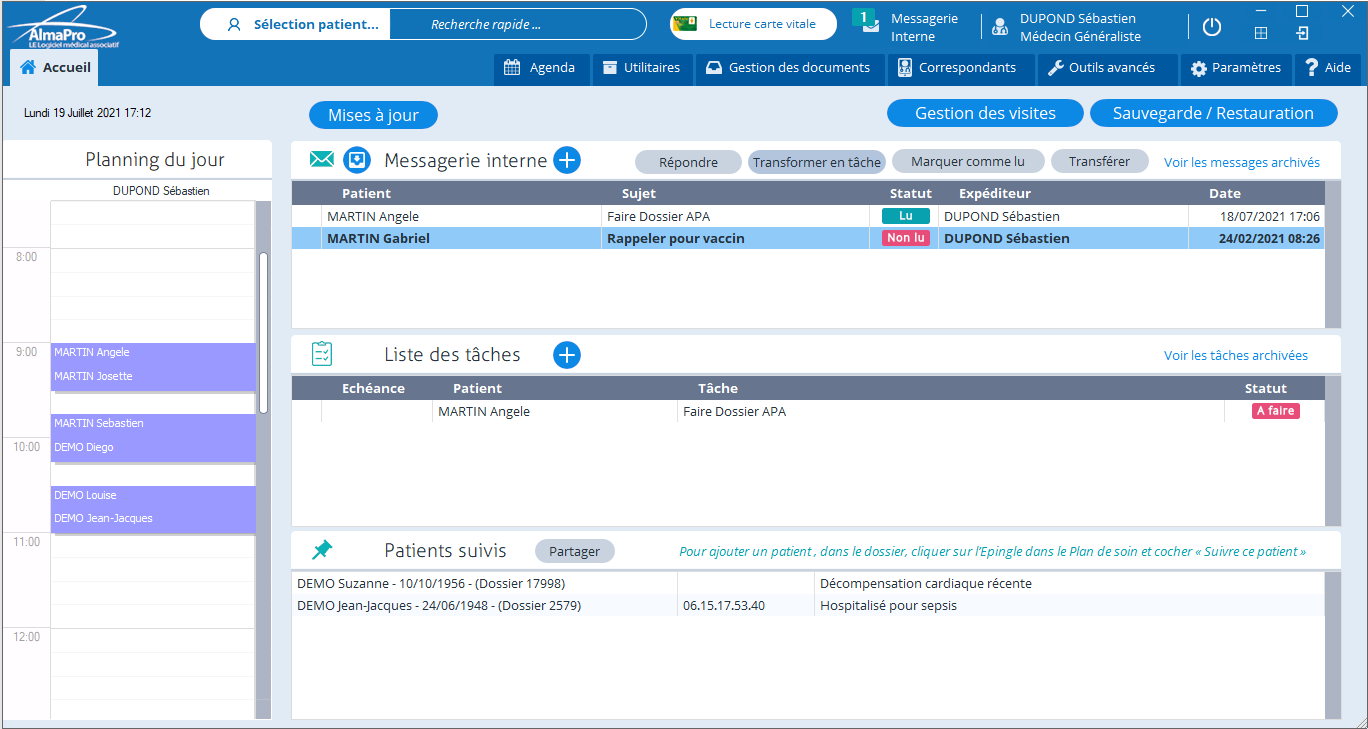Open Voir les messages archivés link
Image resolution: width=1368 pixels, height=729 pixels.
1241,162
